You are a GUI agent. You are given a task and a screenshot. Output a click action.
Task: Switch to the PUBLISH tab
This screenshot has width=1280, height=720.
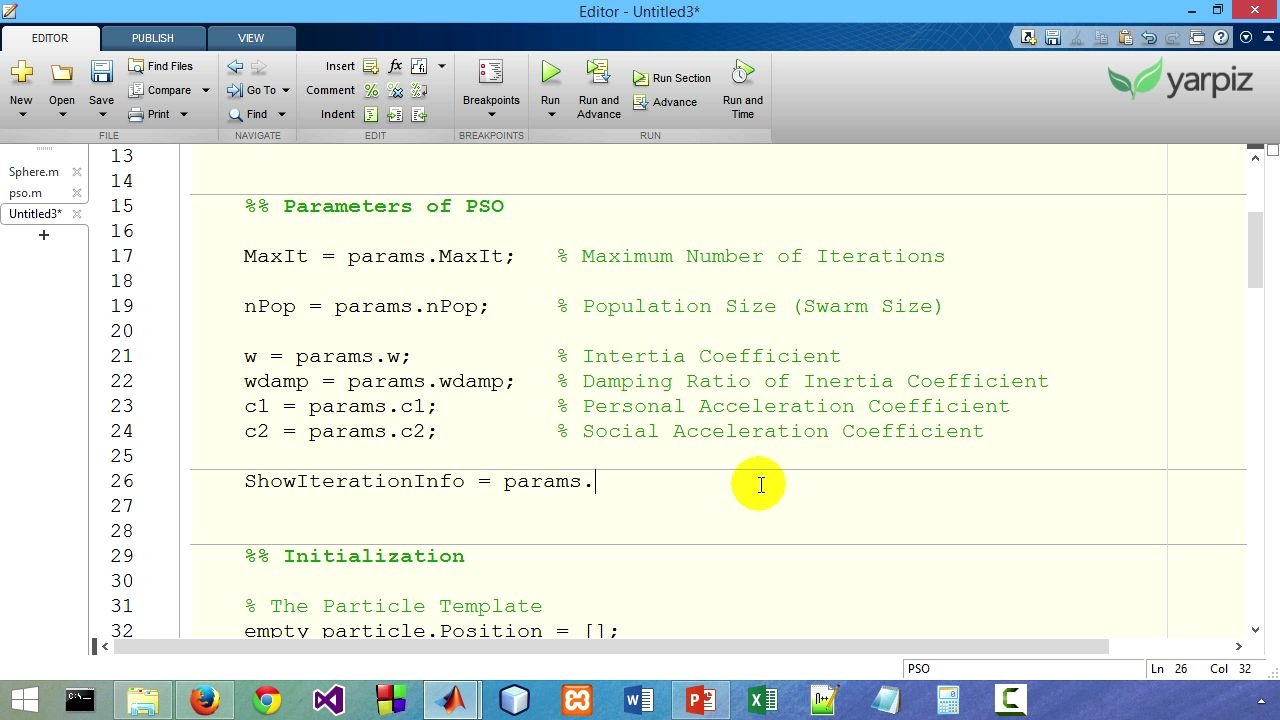[153, 38]
